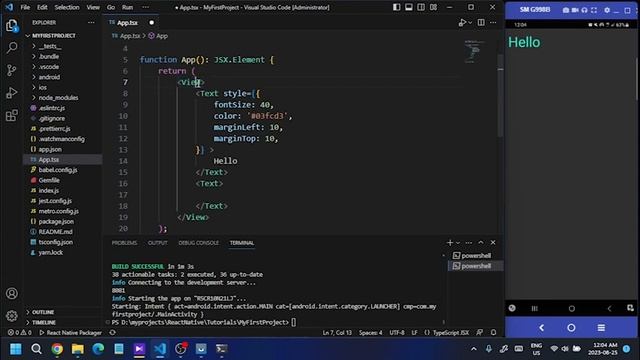The height and width of the screenshot is (360, 640).
Task: Open notifications bell in status bar
Action: [493, 333]
